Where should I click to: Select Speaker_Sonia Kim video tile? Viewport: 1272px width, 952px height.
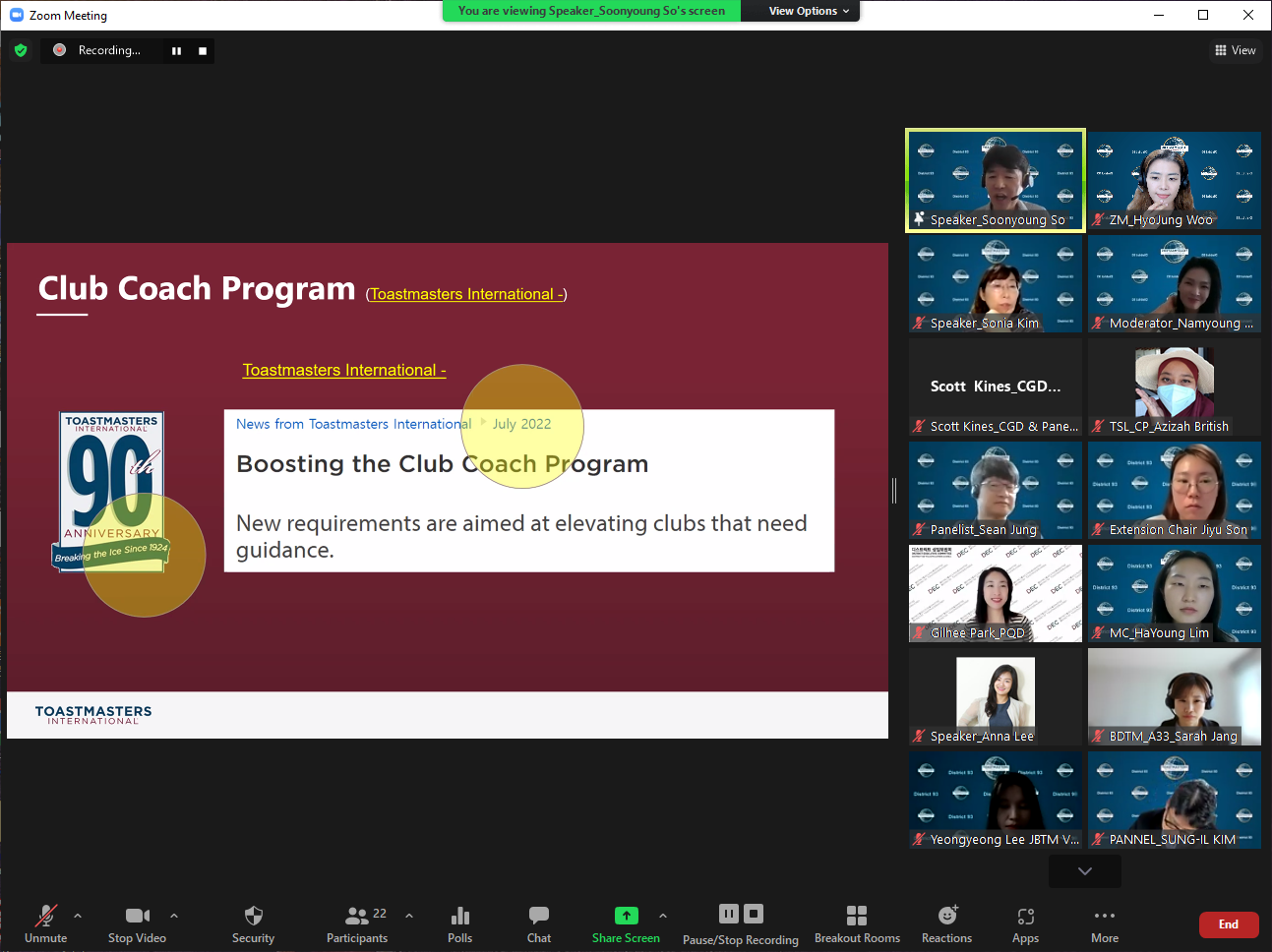coord(996,284)
